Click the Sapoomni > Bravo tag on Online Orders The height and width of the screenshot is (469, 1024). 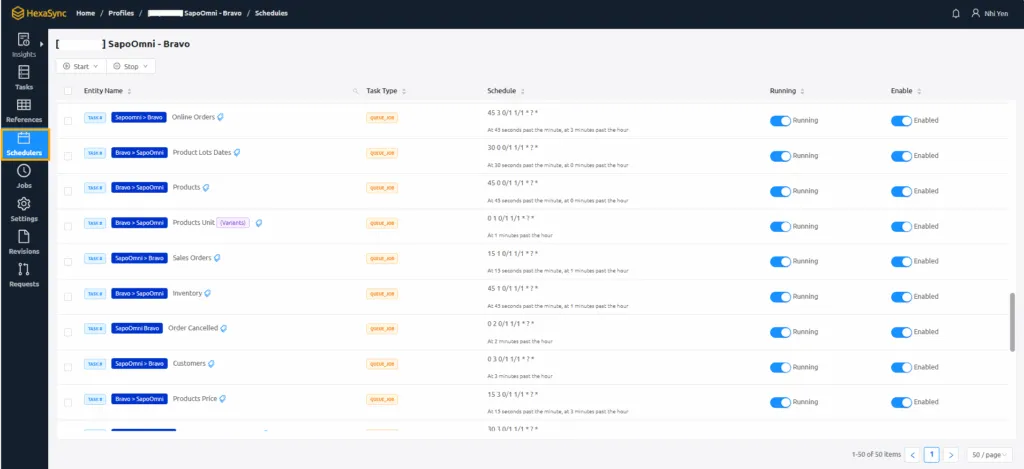coord(139,118)
